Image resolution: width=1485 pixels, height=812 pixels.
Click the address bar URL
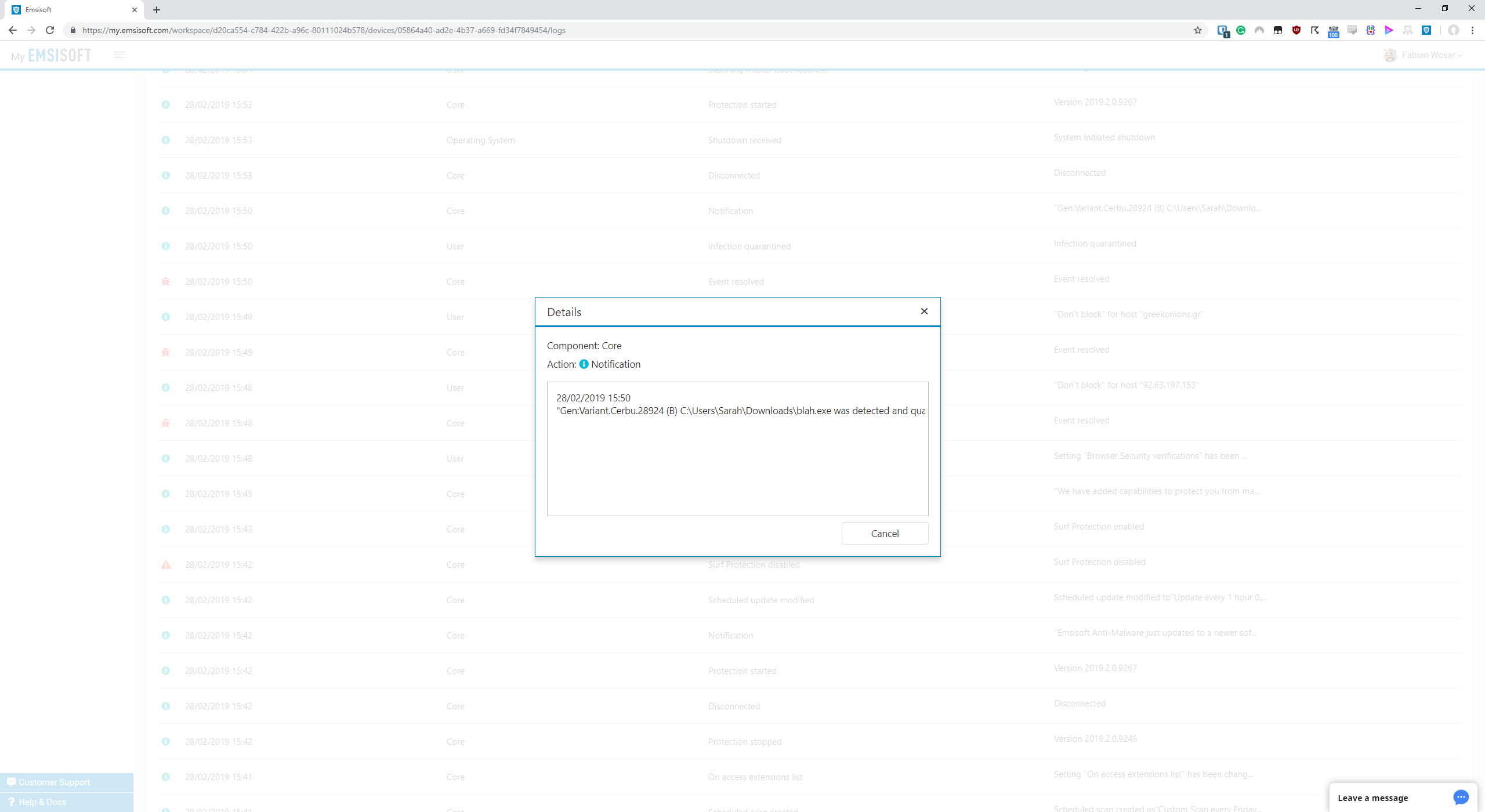[324, 30]
